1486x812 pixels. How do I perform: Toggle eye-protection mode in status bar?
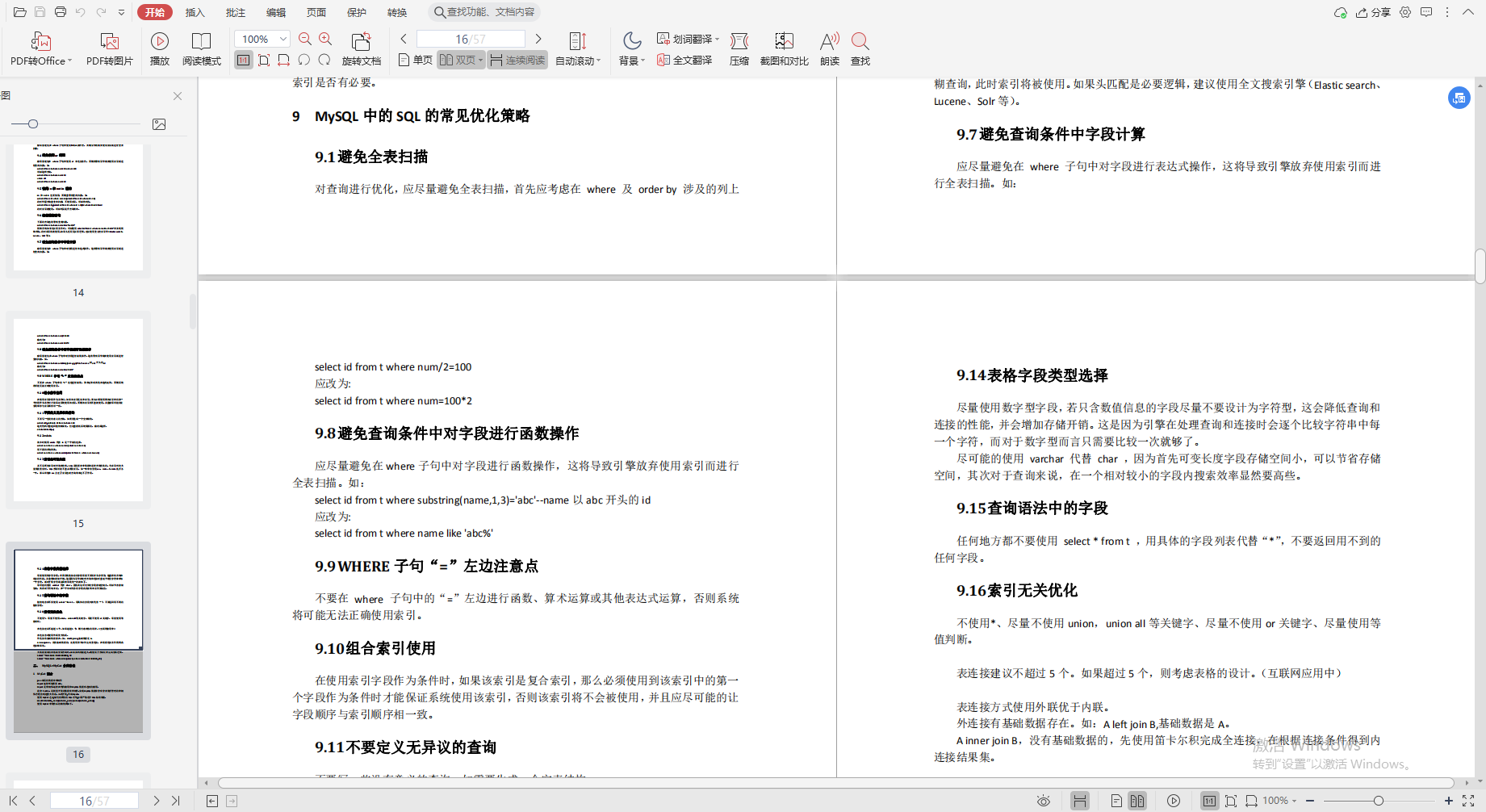pos(1043,800)
